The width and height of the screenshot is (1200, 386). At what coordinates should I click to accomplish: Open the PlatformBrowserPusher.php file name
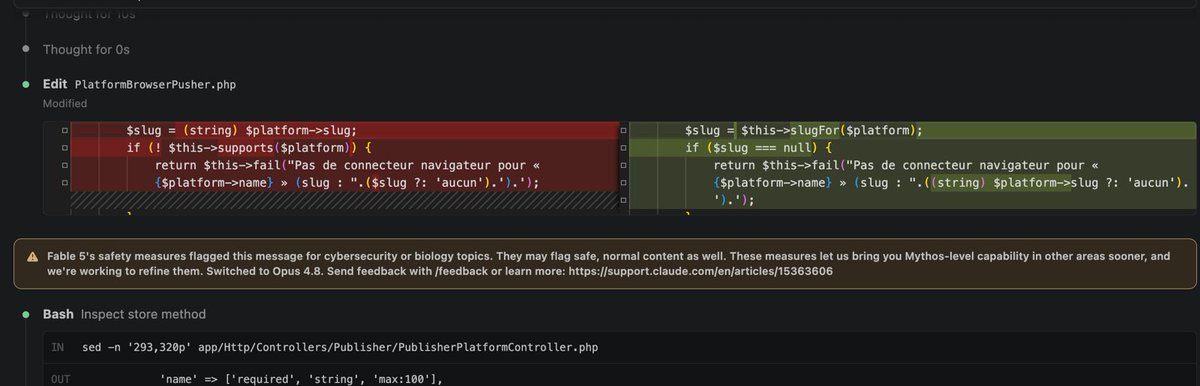(x=154, y=85)
